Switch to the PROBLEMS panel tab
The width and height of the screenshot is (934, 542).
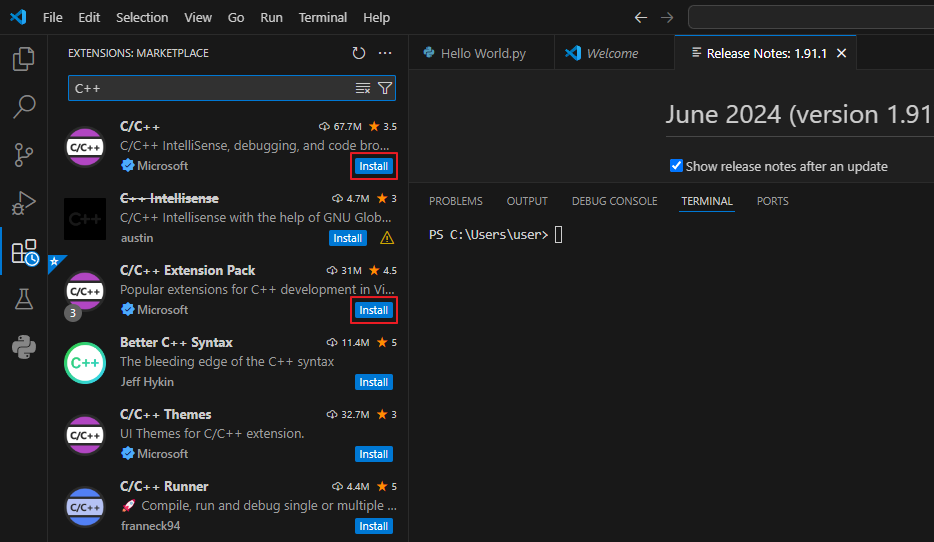[456, 201]
